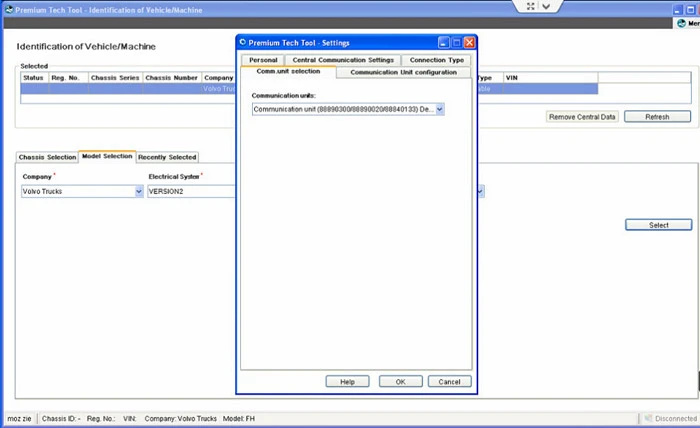Click the Remove Central Data button
Viewport: 700px width, 428px height.
[582, 117]
